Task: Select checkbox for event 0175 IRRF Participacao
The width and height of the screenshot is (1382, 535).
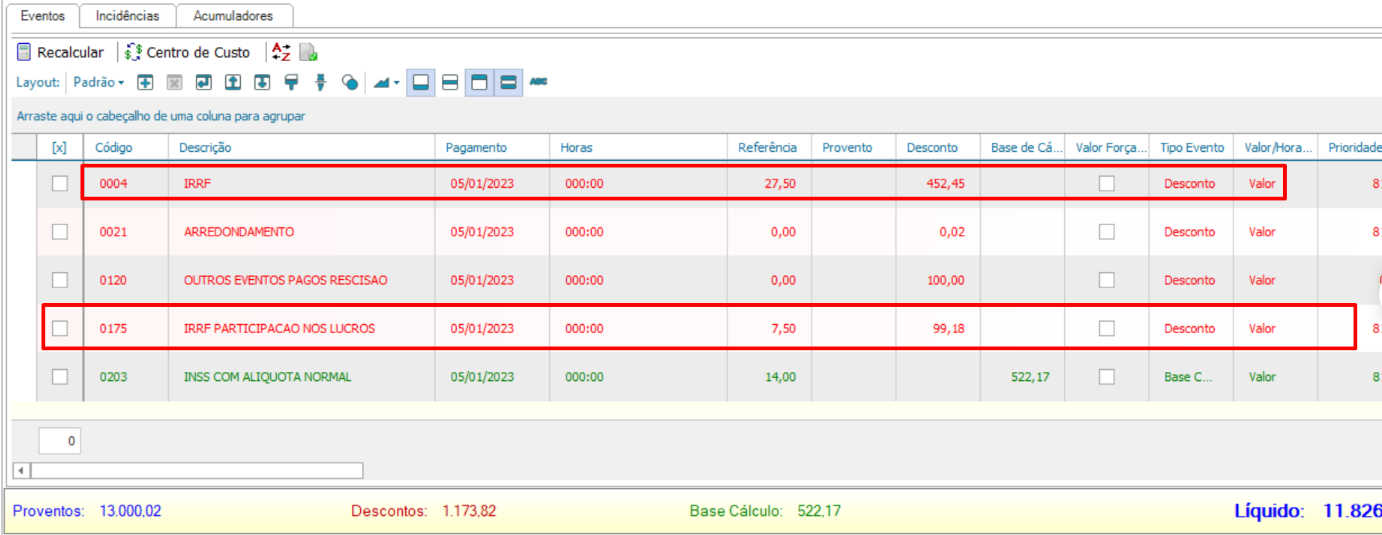Action: tap(60, 328)
